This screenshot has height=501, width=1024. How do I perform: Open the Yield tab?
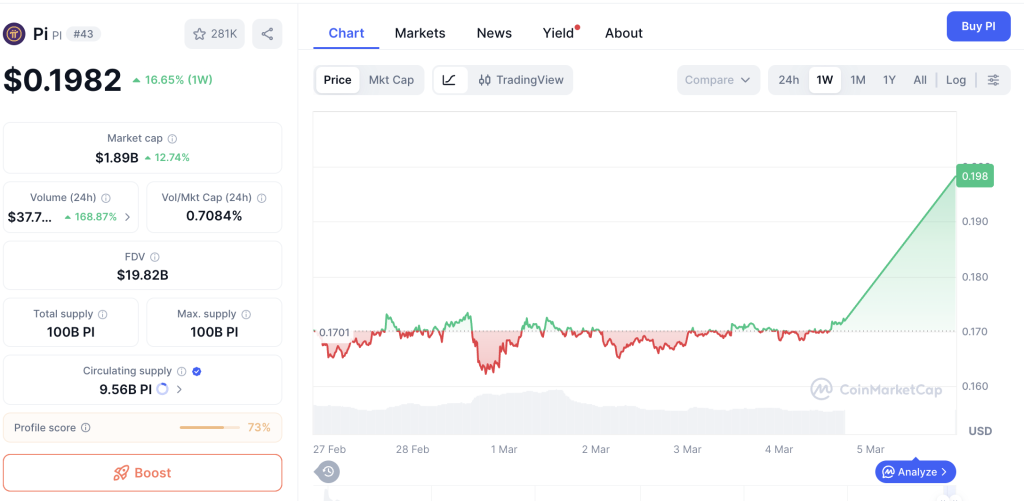pos(558,33)
